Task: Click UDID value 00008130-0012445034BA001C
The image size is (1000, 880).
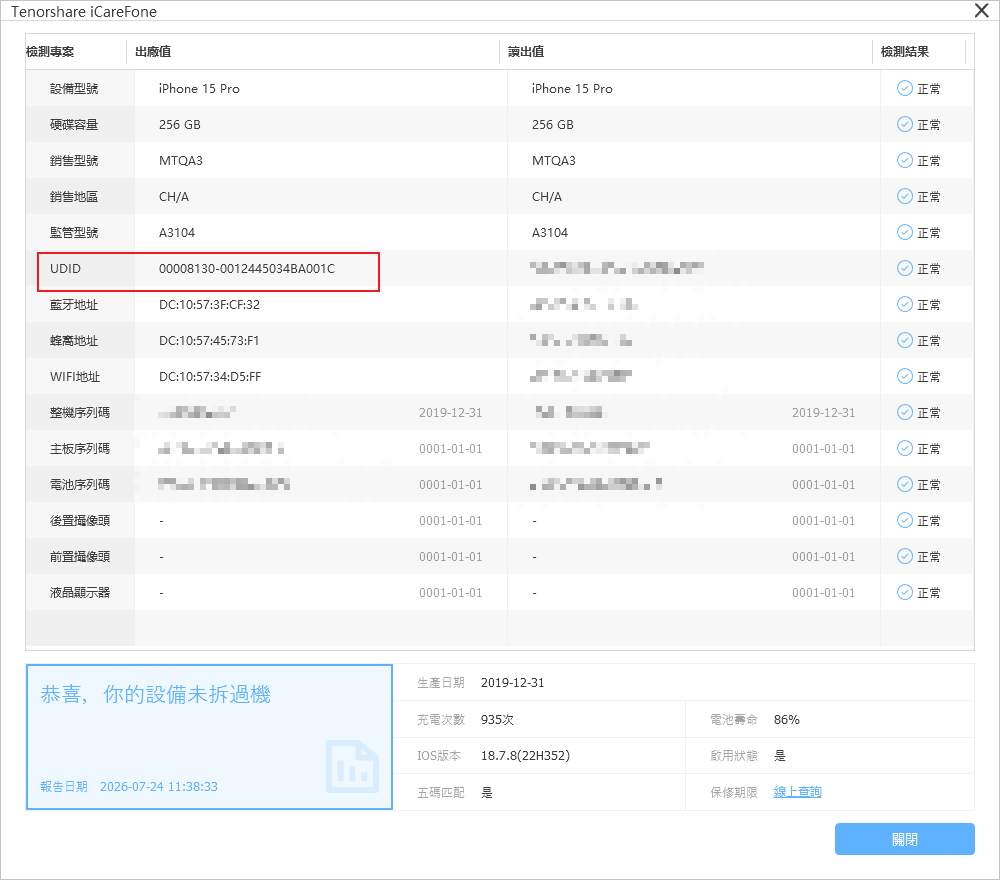Action: (x=247, y=268)
